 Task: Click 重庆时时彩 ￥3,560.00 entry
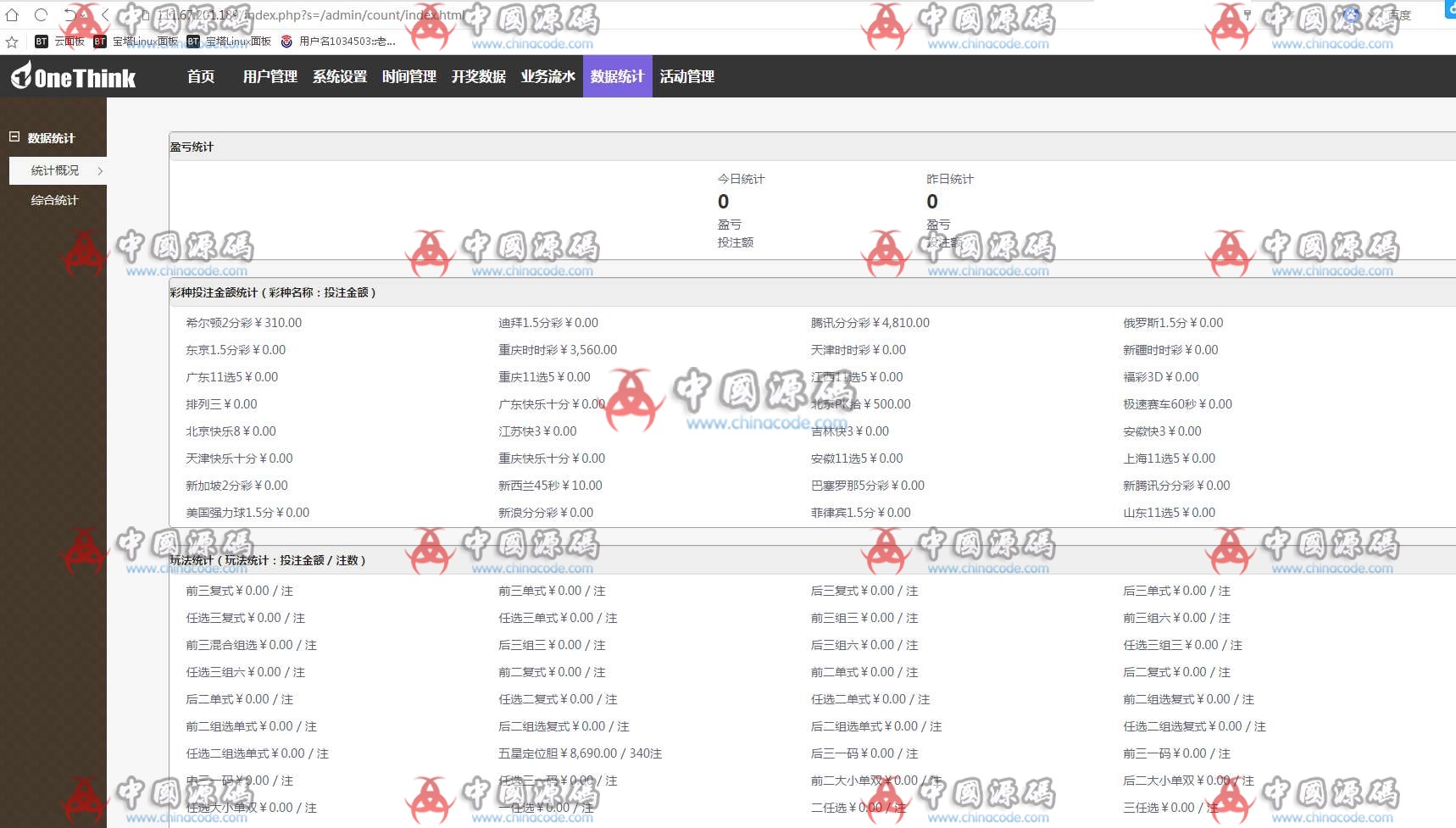[x=558, y=350]
